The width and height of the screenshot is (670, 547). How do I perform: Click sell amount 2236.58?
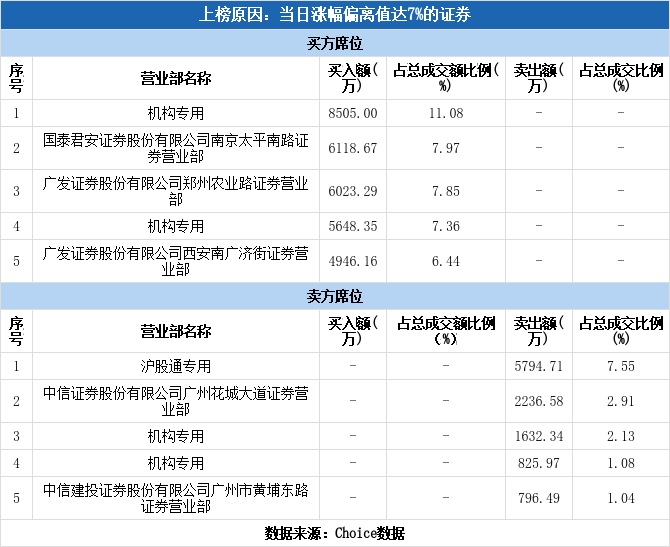click(x=539, y=401)
